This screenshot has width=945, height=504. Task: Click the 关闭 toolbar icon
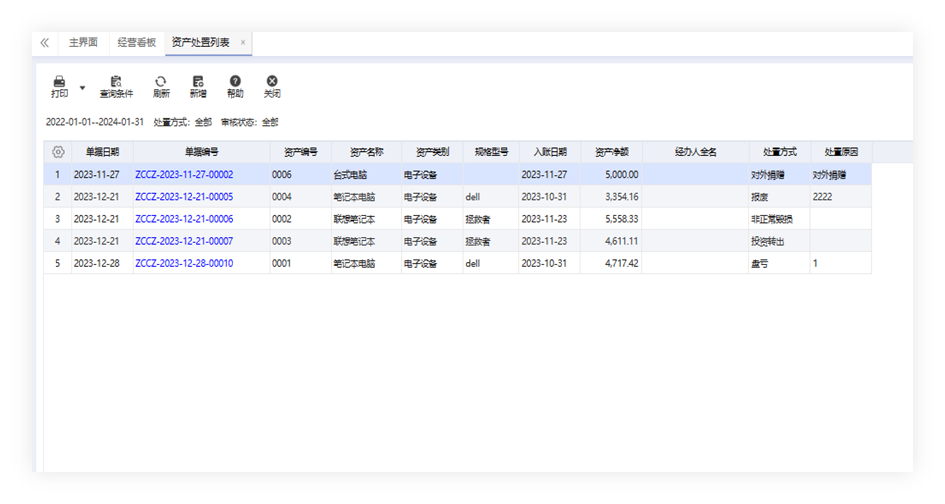[272, 82]
